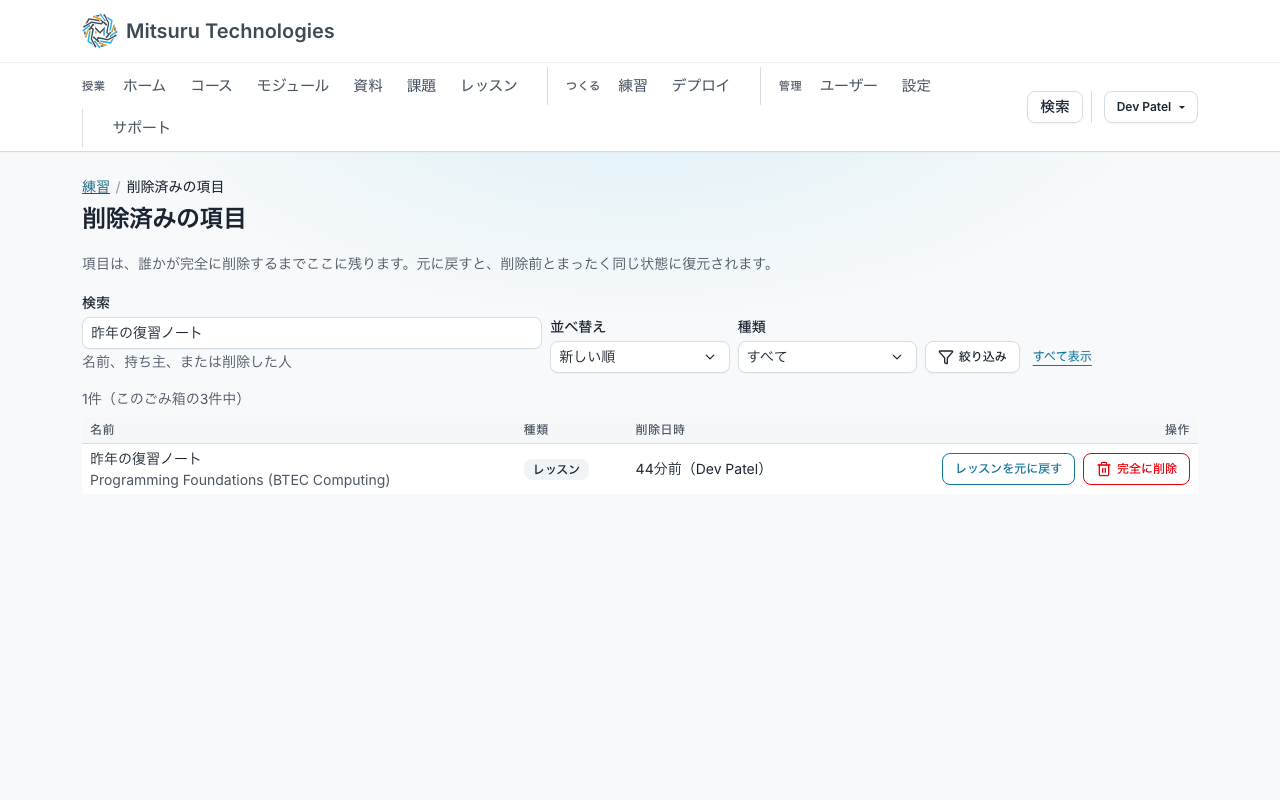Open ユーザー management page

tap(849, 86)
